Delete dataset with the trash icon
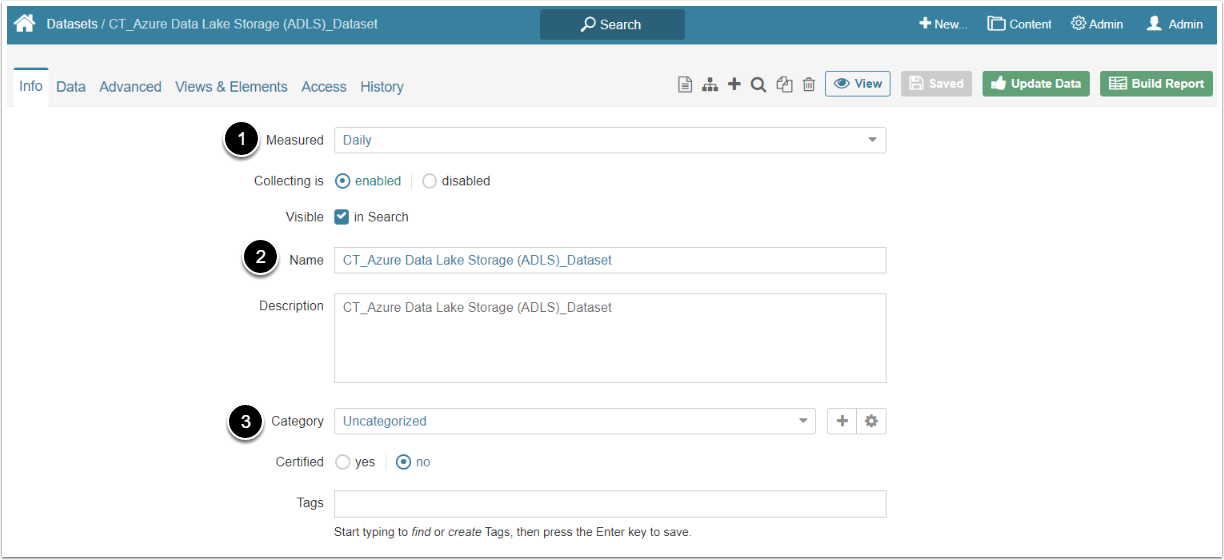The image size is (1224, 560). point(809,85)
